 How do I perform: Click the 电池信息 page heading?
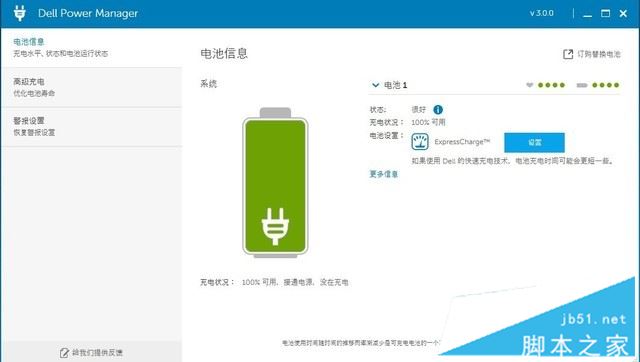point(224,53)
